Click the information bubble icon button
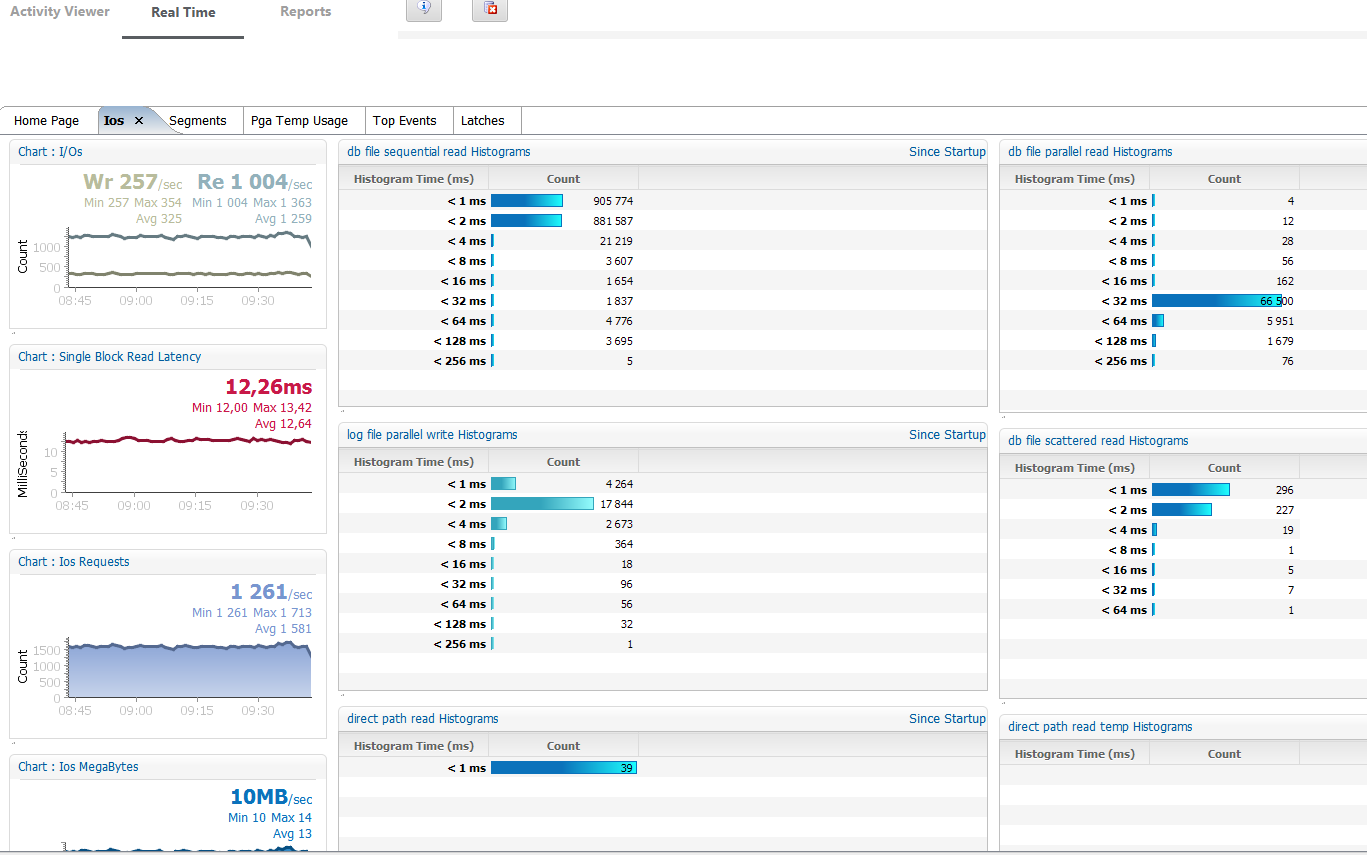The height and width of the screenshot is (855, 1367). click(424, 8)
